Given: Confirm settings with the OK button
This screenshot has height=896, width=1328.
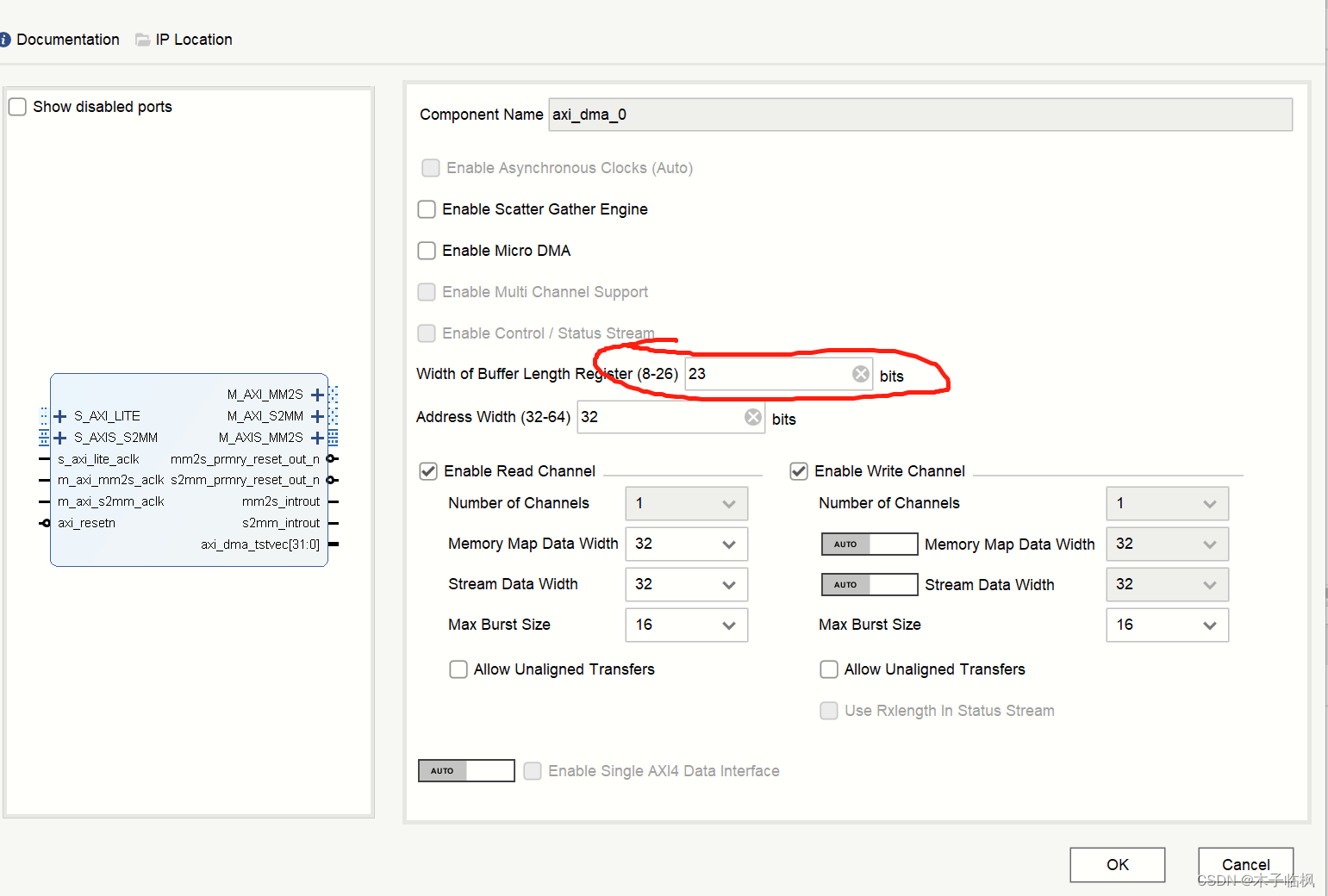Looking at the screenshot, I should 1117,864.
